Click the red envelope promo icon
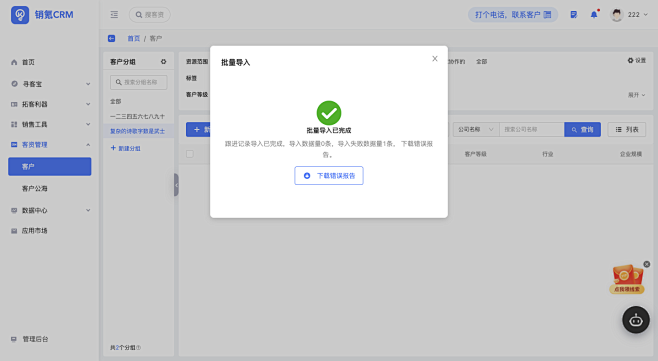Image resolution: width=658 pixels, height=361 pixels. click(x=627, y=279)
